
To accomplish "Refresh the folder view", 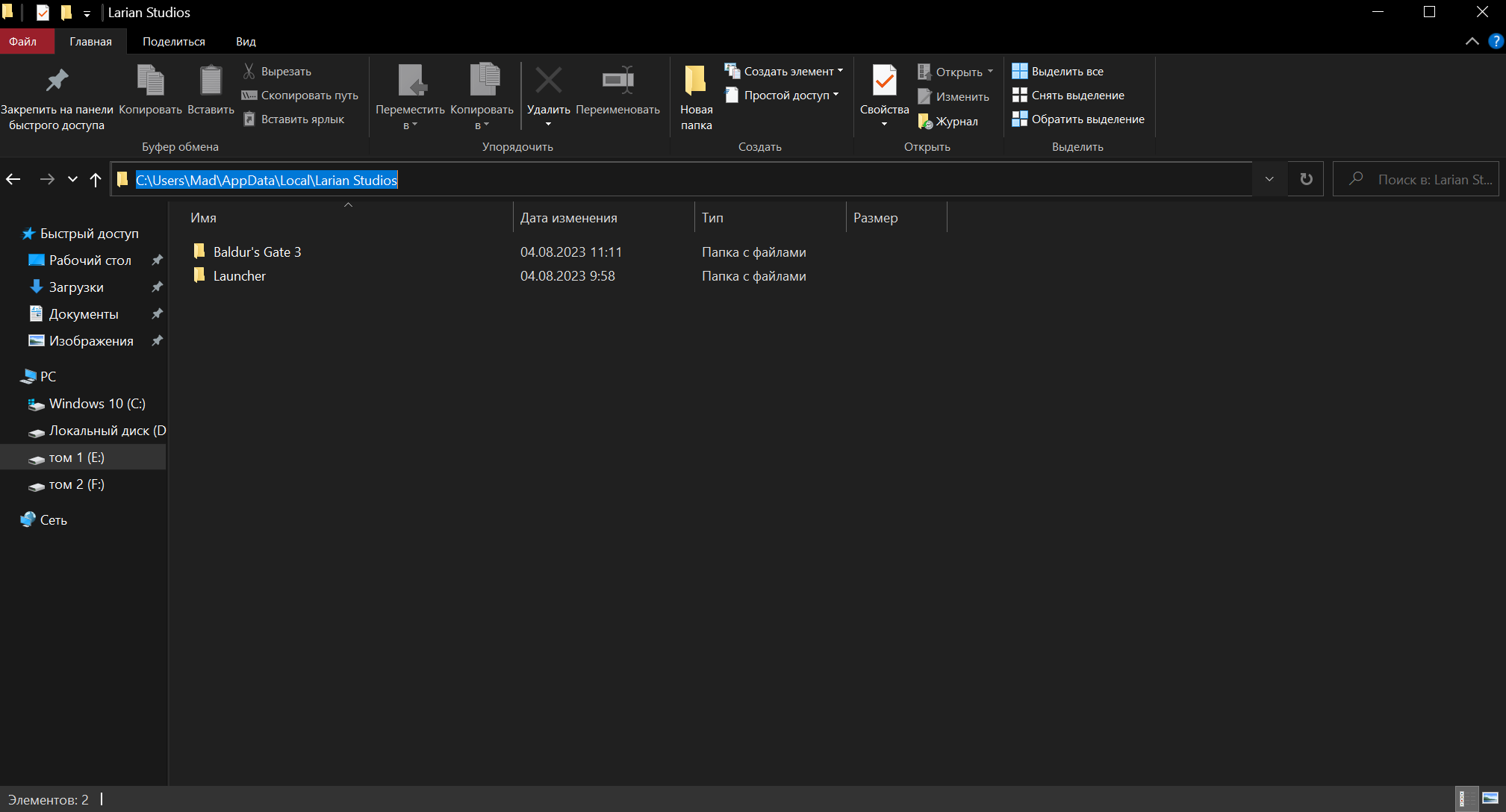I will (1306, 179).
